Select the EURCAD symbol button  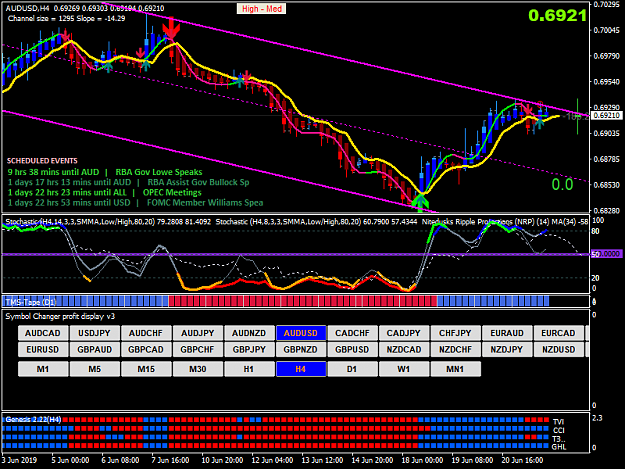click(558, 333)
